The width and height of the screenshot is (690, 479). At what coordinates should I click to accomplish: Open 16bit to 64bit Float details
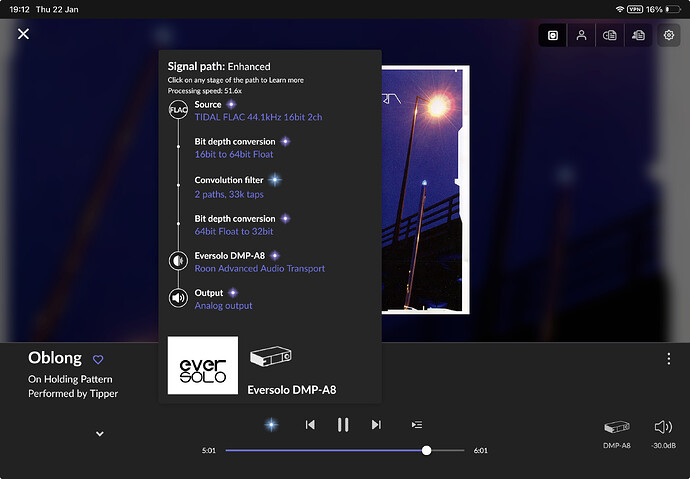(234, 154)
